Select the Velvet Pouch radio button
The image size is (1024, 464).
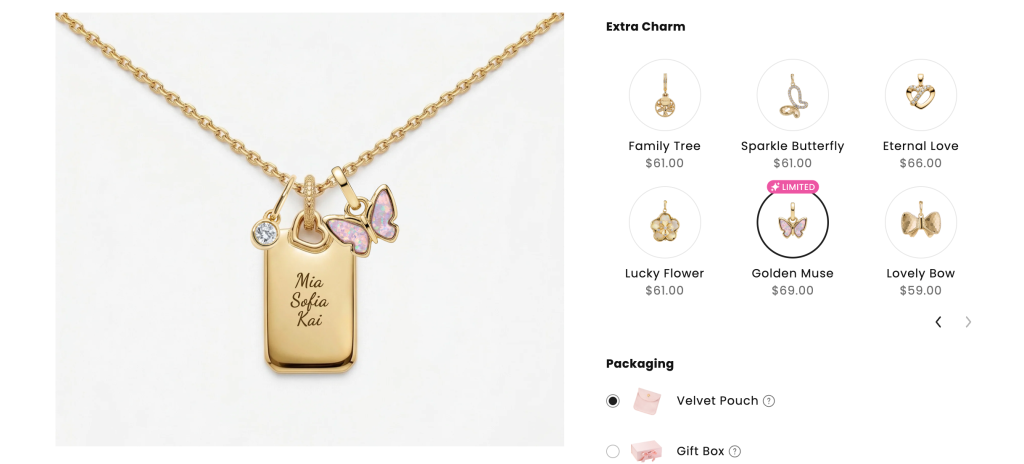pos(613,401)
